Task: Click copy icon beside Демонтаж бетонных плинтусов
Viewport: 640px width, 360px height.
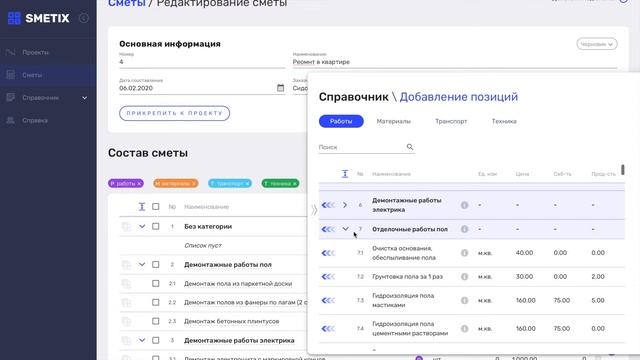Action: [x=126, y=322]
